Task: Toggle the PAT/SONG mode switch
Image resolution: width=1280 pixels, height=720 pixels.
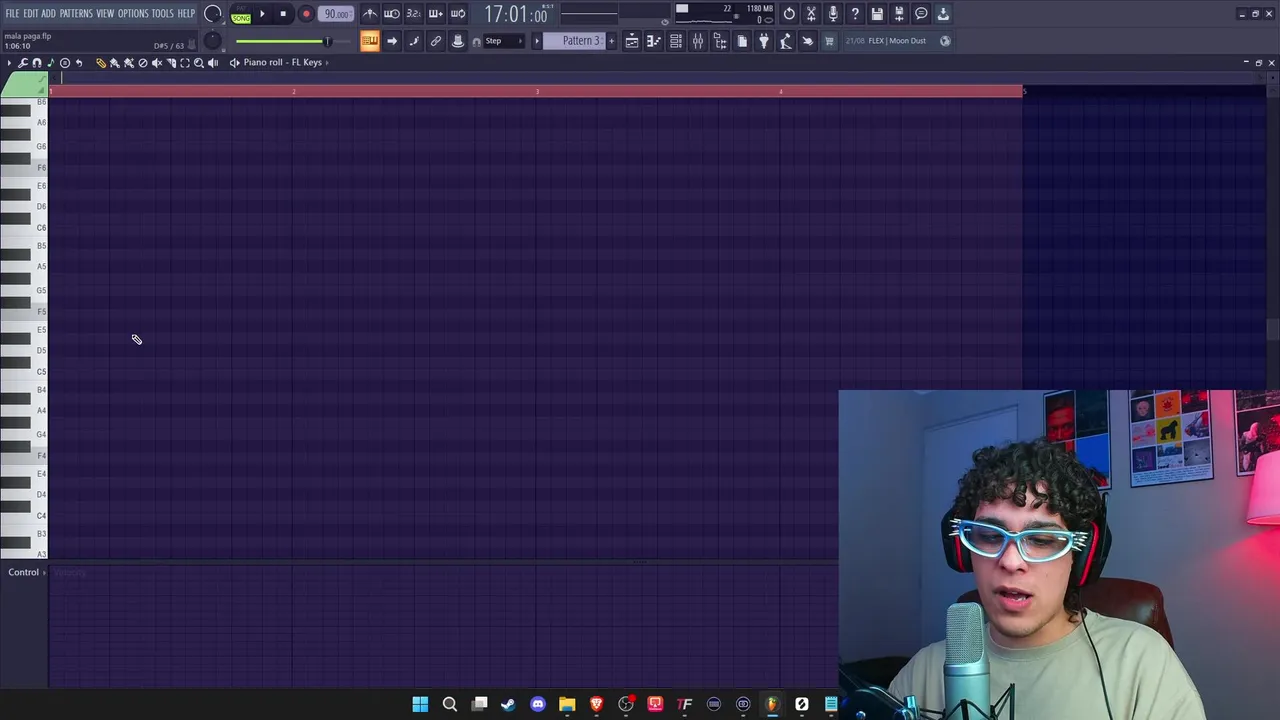Action: pyautogui.click(x=241, y=14)
